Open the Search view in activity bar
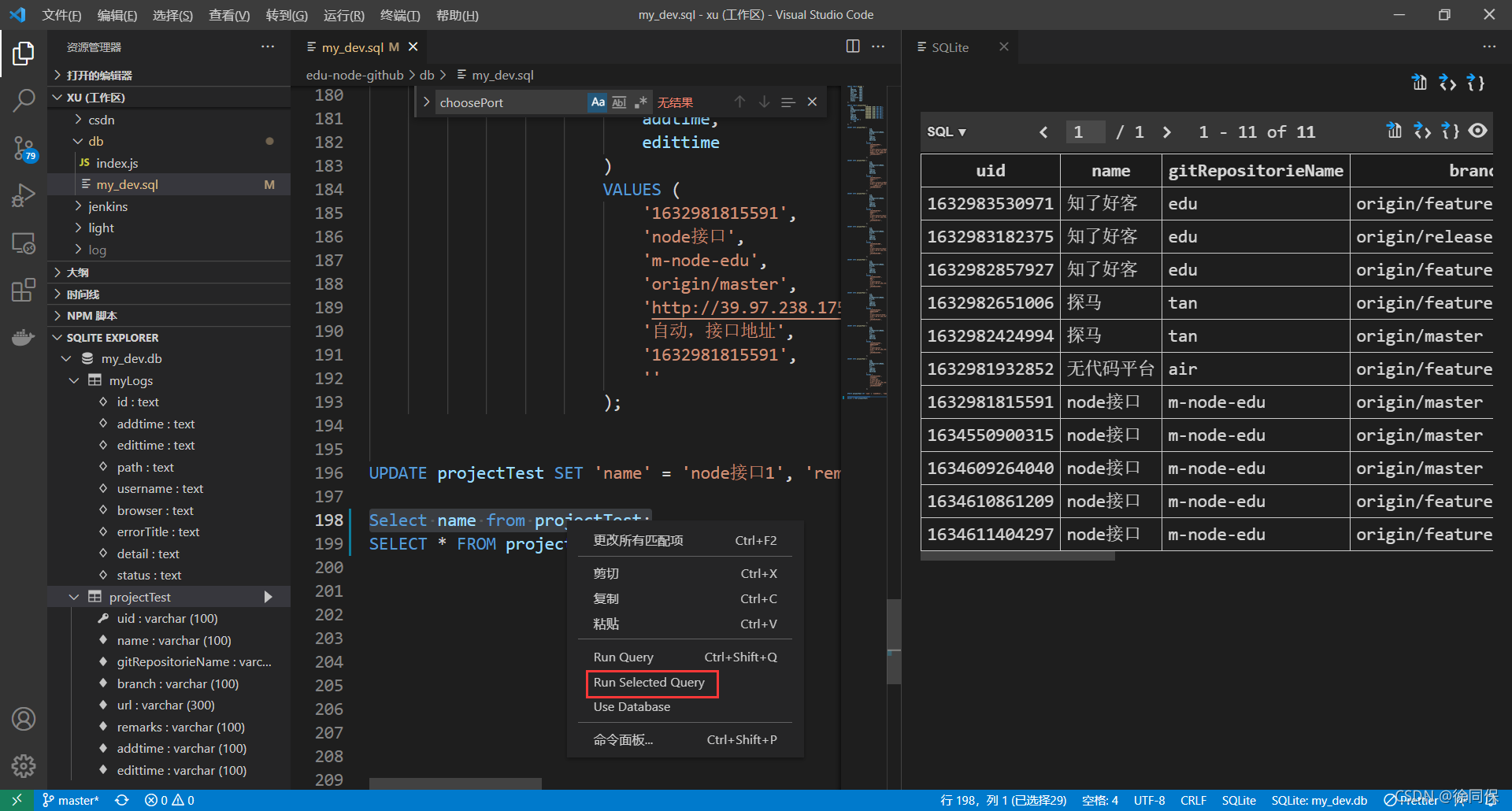This screenshot has width=1512, height=811. (x=24, y=100)
